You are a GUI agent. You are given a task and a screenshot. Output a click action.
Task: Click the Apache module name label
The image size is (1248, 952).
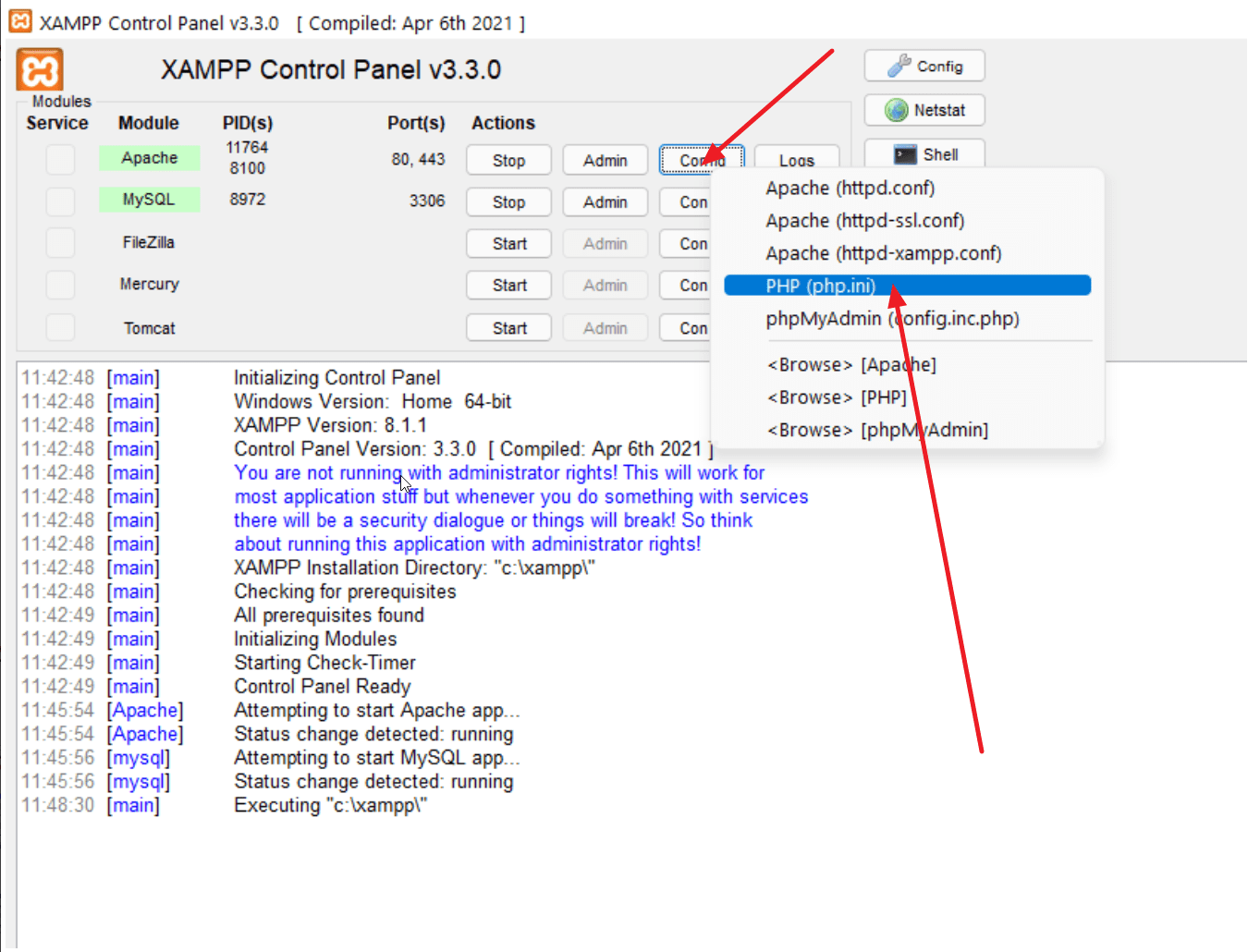149,158
